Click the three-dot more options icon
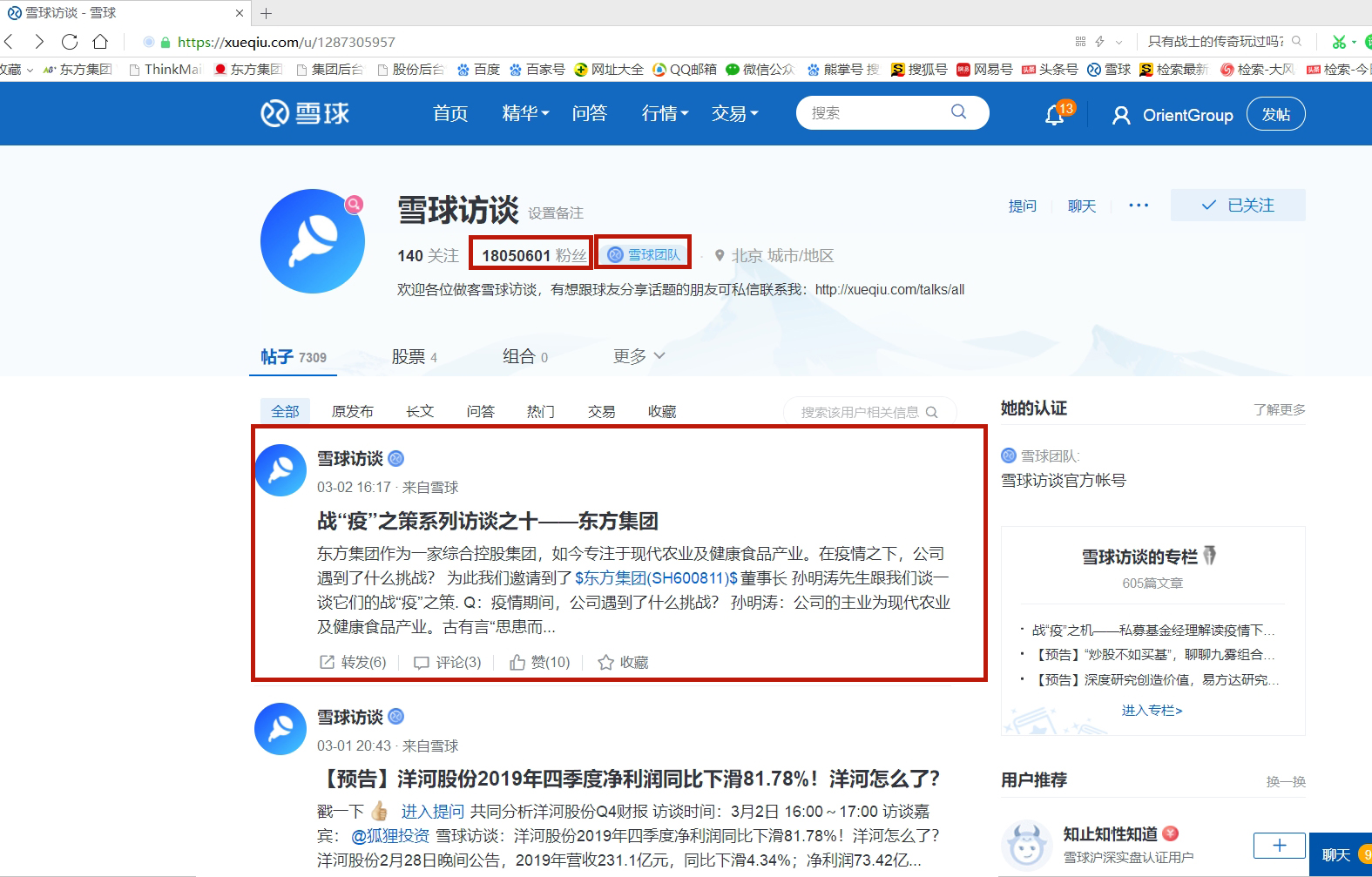Viewport: 1372px width, 877px height. (x=1139, y=206)
